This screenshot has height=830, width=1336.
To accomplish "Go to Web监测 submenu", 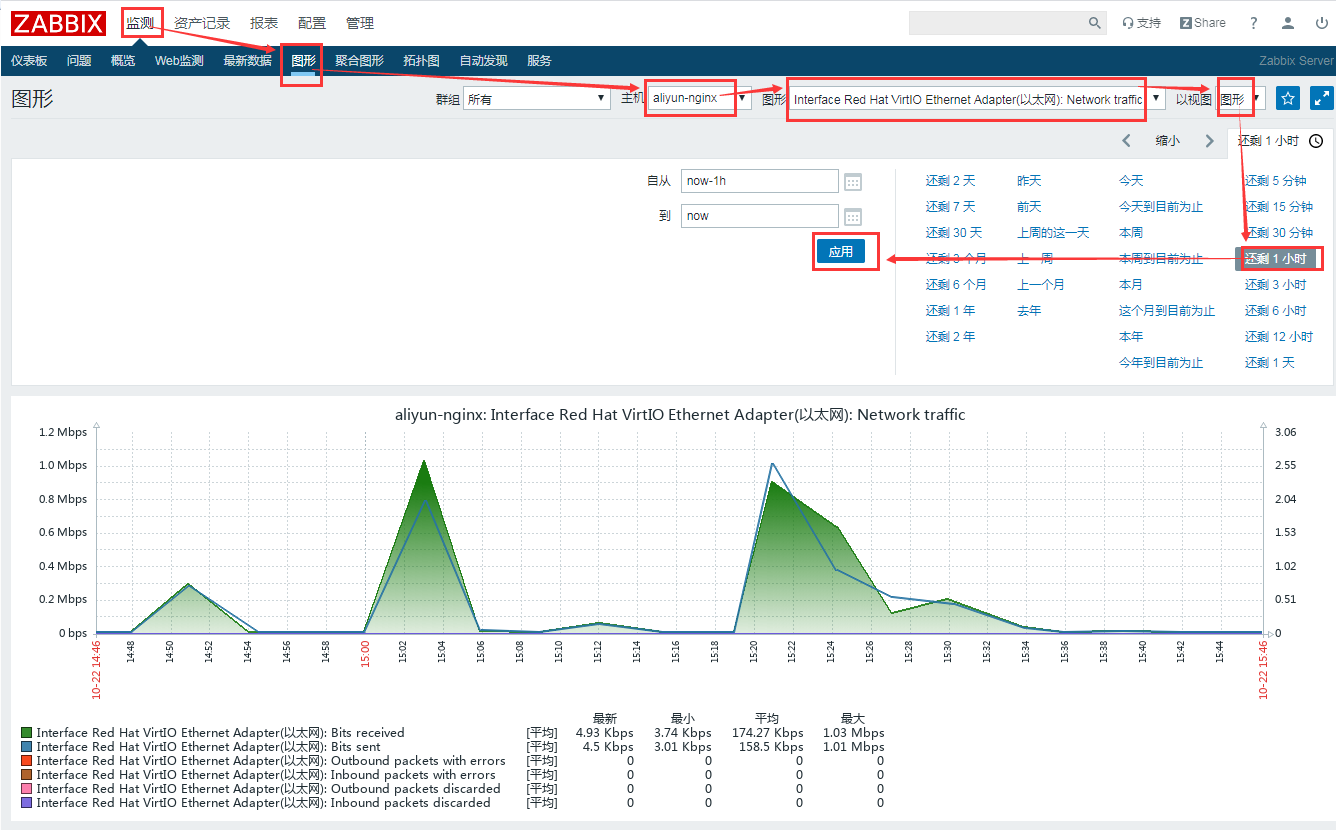I will (x=179, y=61).
